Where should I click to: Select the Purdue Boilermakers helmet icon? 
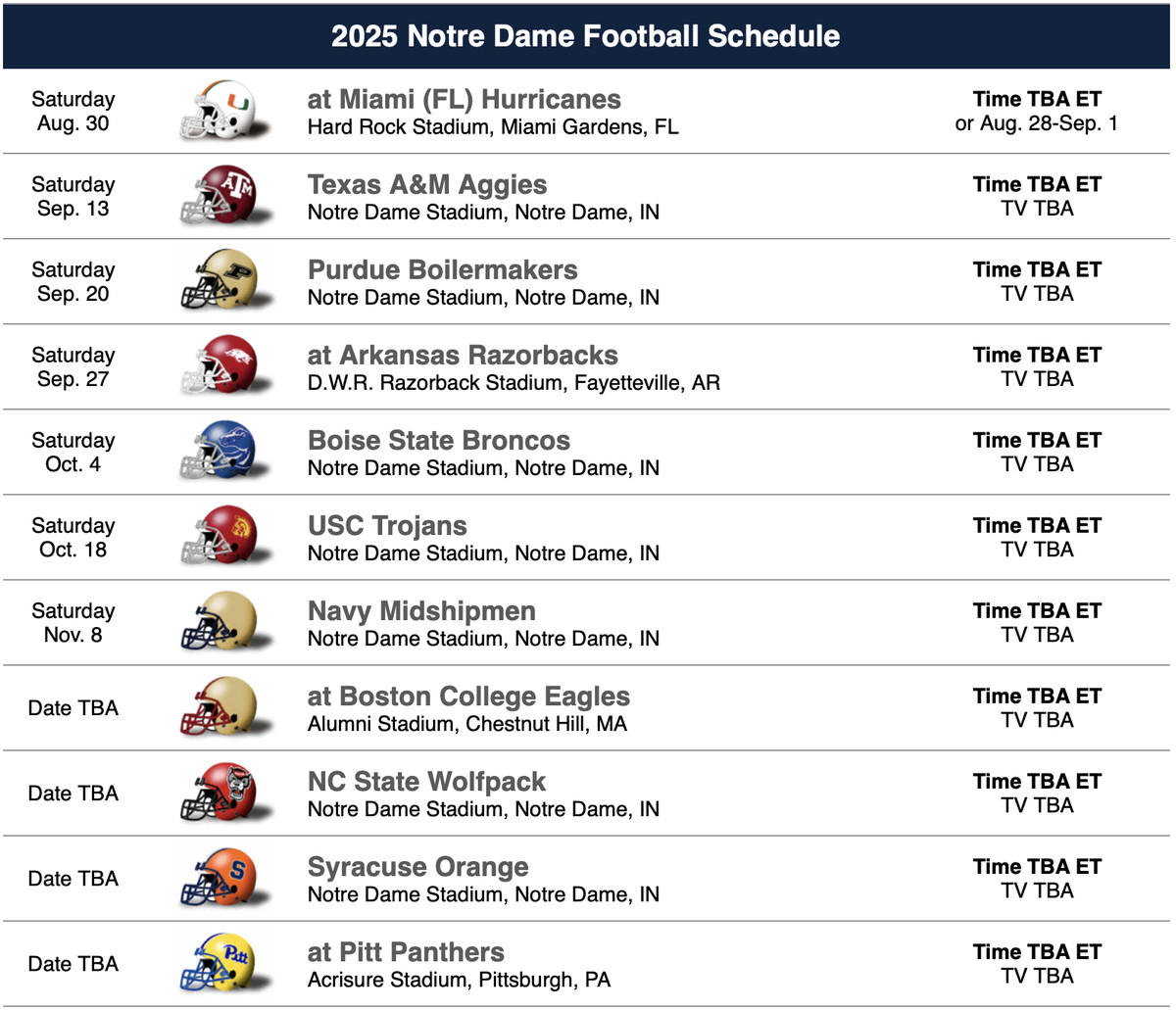[x=218, y=281]
